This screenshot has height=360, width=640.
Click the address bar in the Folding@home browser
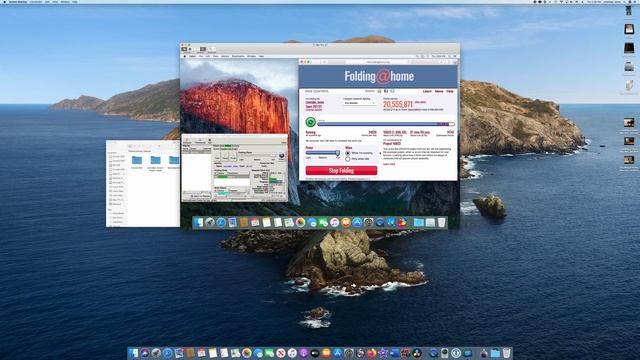click(x=378, y=62)
